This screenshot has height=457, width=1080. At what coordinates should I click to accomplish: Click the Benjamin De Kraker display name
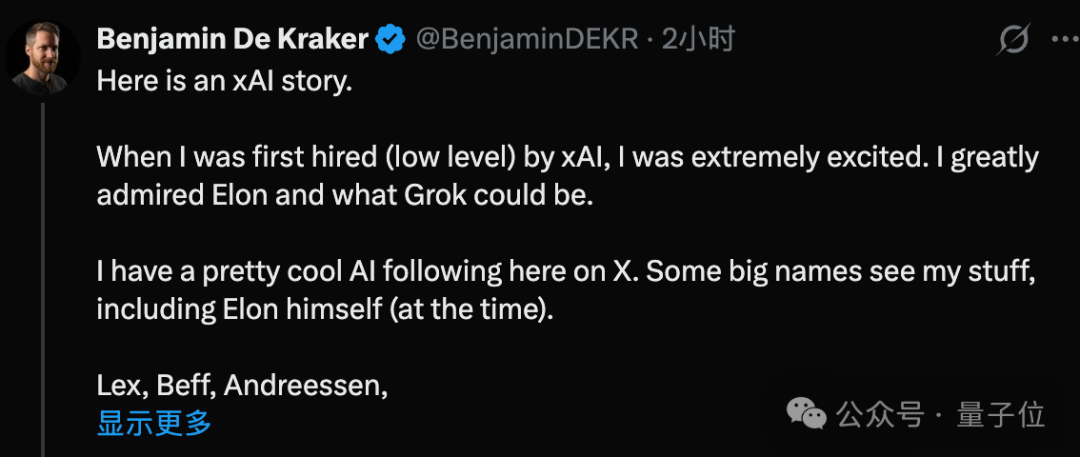(x=233, y=40)
